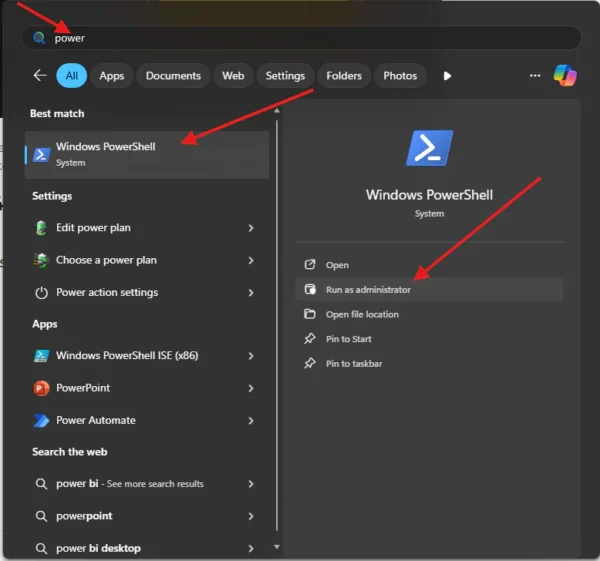Screen dimensions: 600x561
Task: Switch to the Photos filter tab
Action: click(400, 76)
